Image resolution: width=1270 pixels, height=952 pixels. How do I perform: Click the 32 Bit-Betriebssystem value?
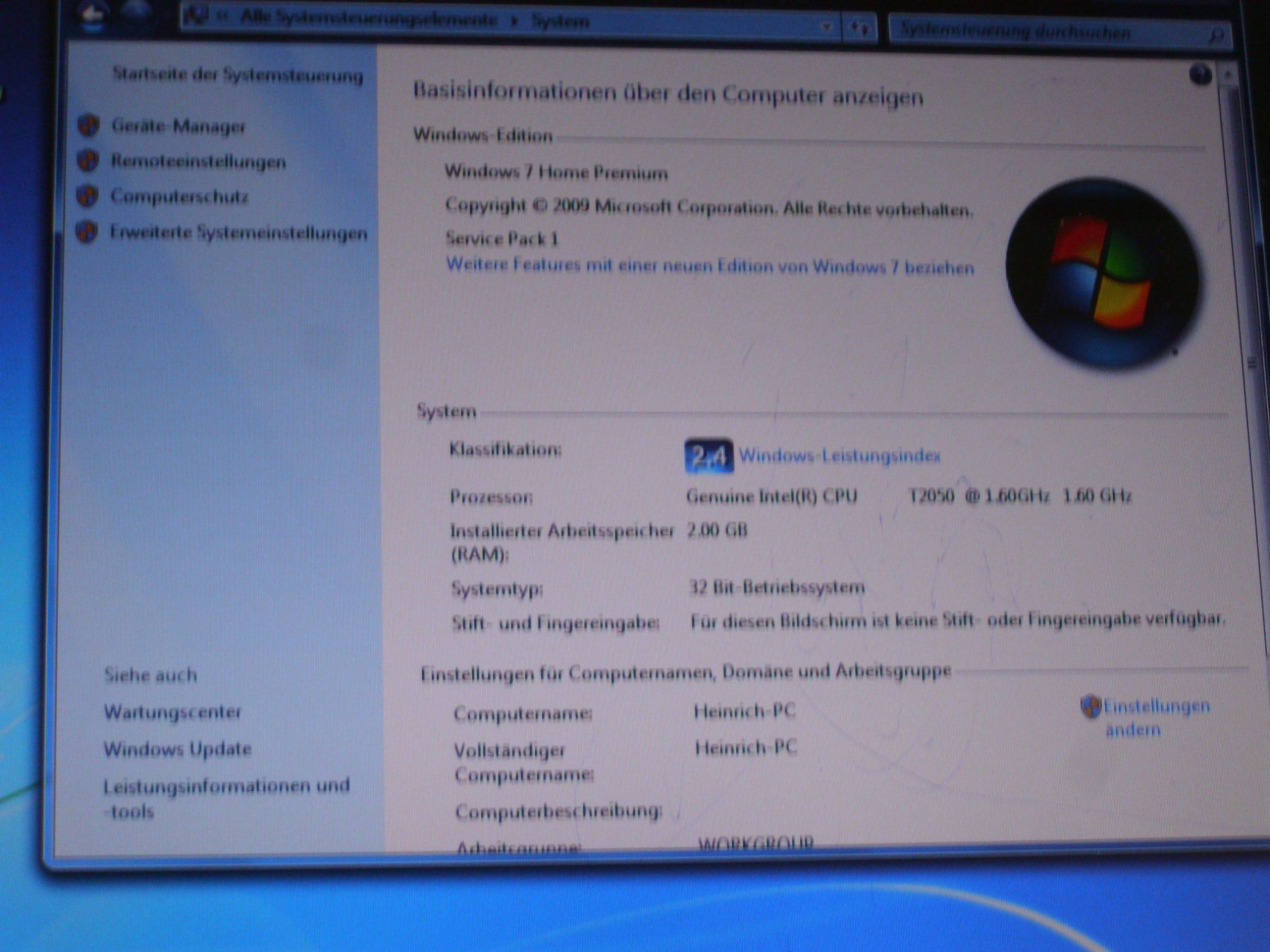776,587
